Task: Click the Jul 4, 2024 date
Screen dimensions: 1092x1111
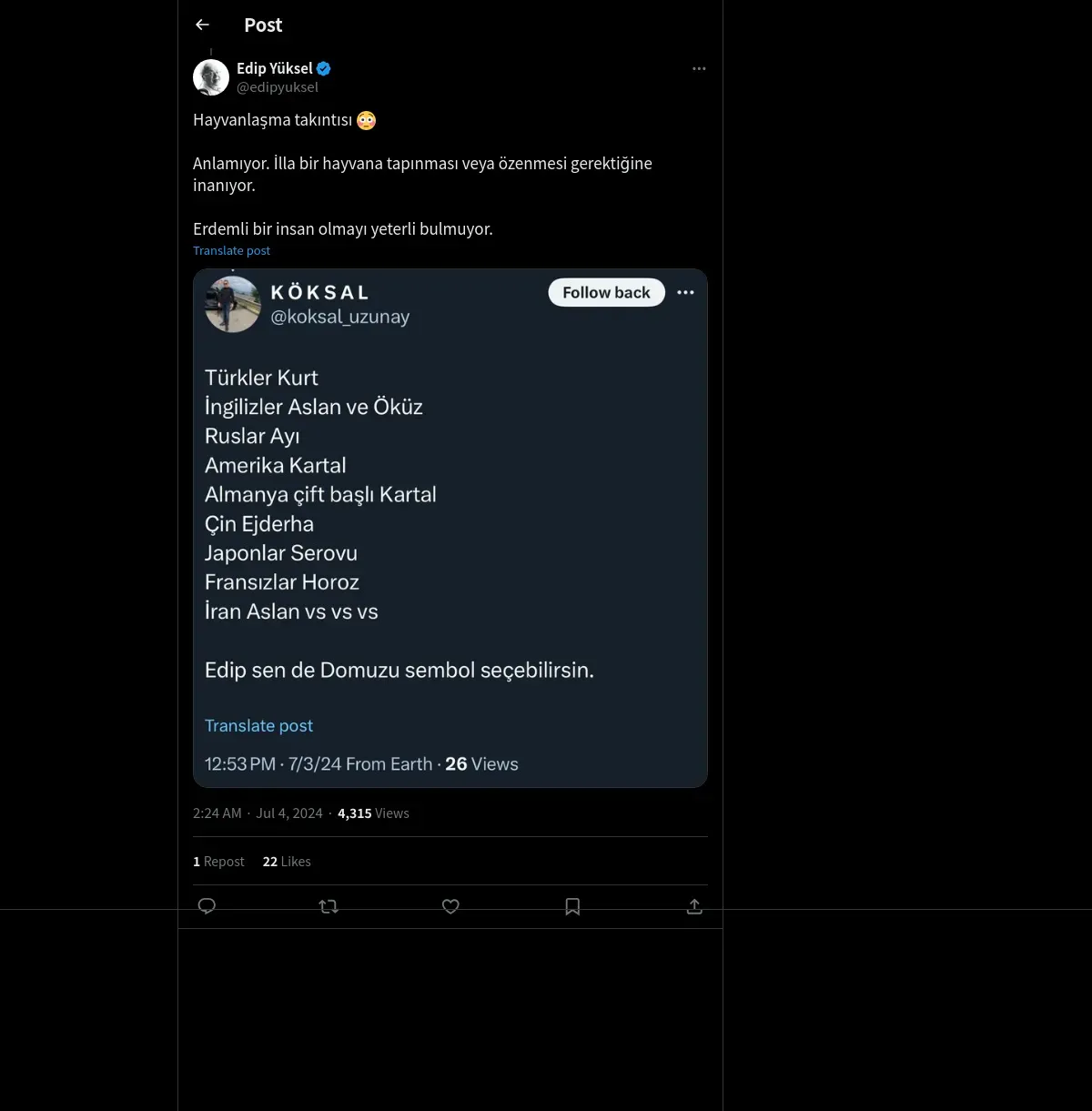Action: [289, 813]
